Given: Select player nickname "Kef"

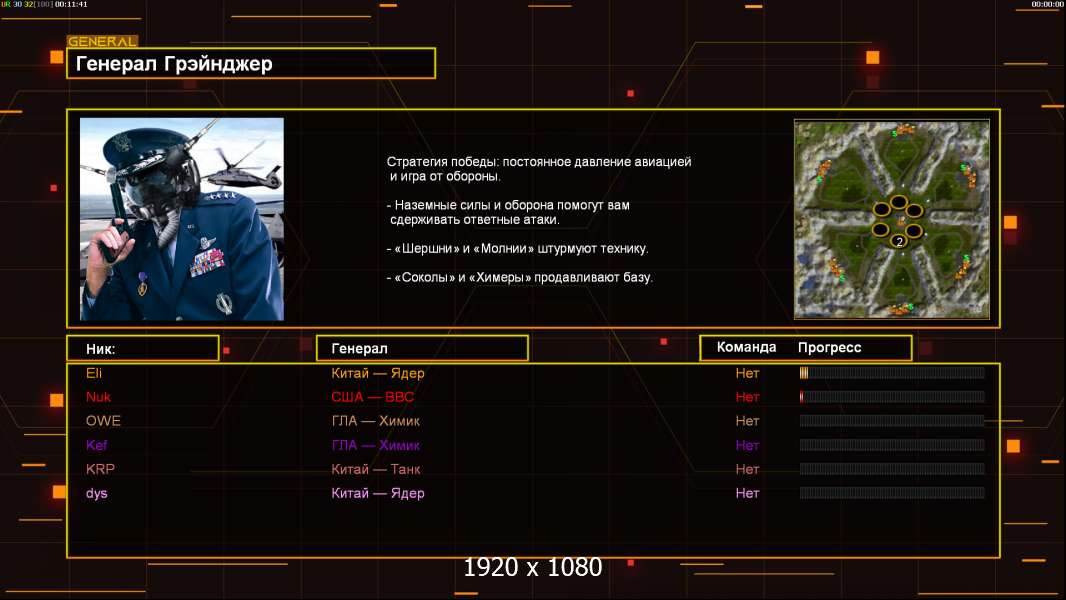Looking at the screenshot, I should [x=96, y=445].
